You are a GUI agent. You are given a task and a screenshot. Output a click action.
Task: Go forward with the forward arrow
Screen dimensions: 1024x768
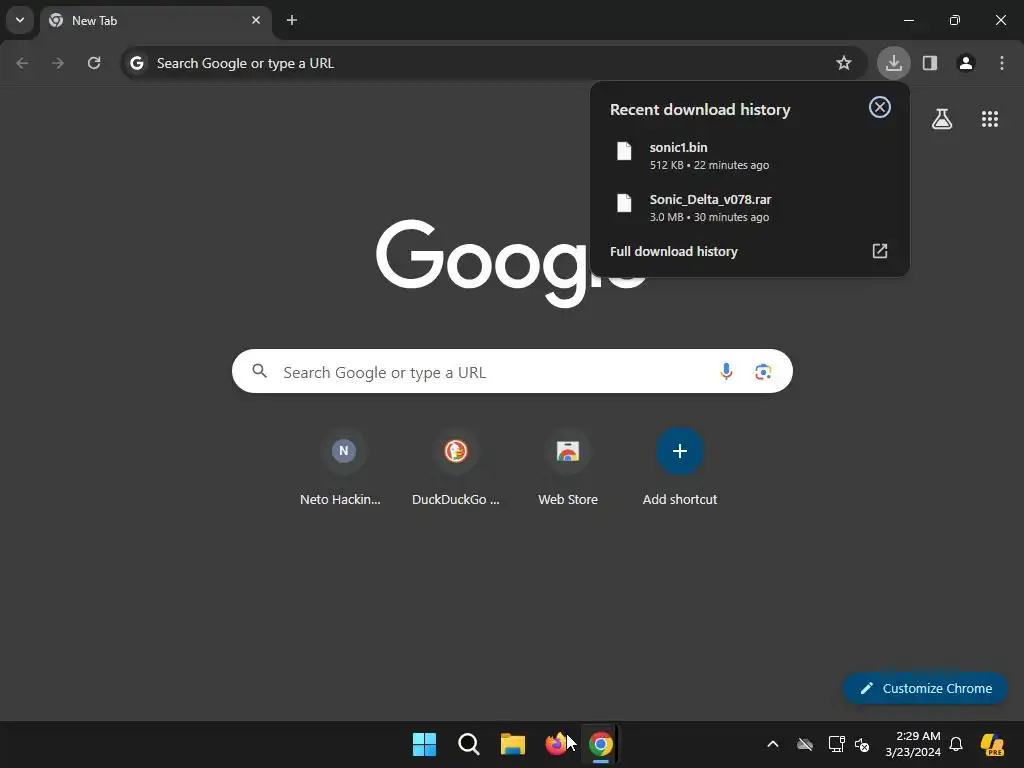pyautogui.click(x=58, y=63)
